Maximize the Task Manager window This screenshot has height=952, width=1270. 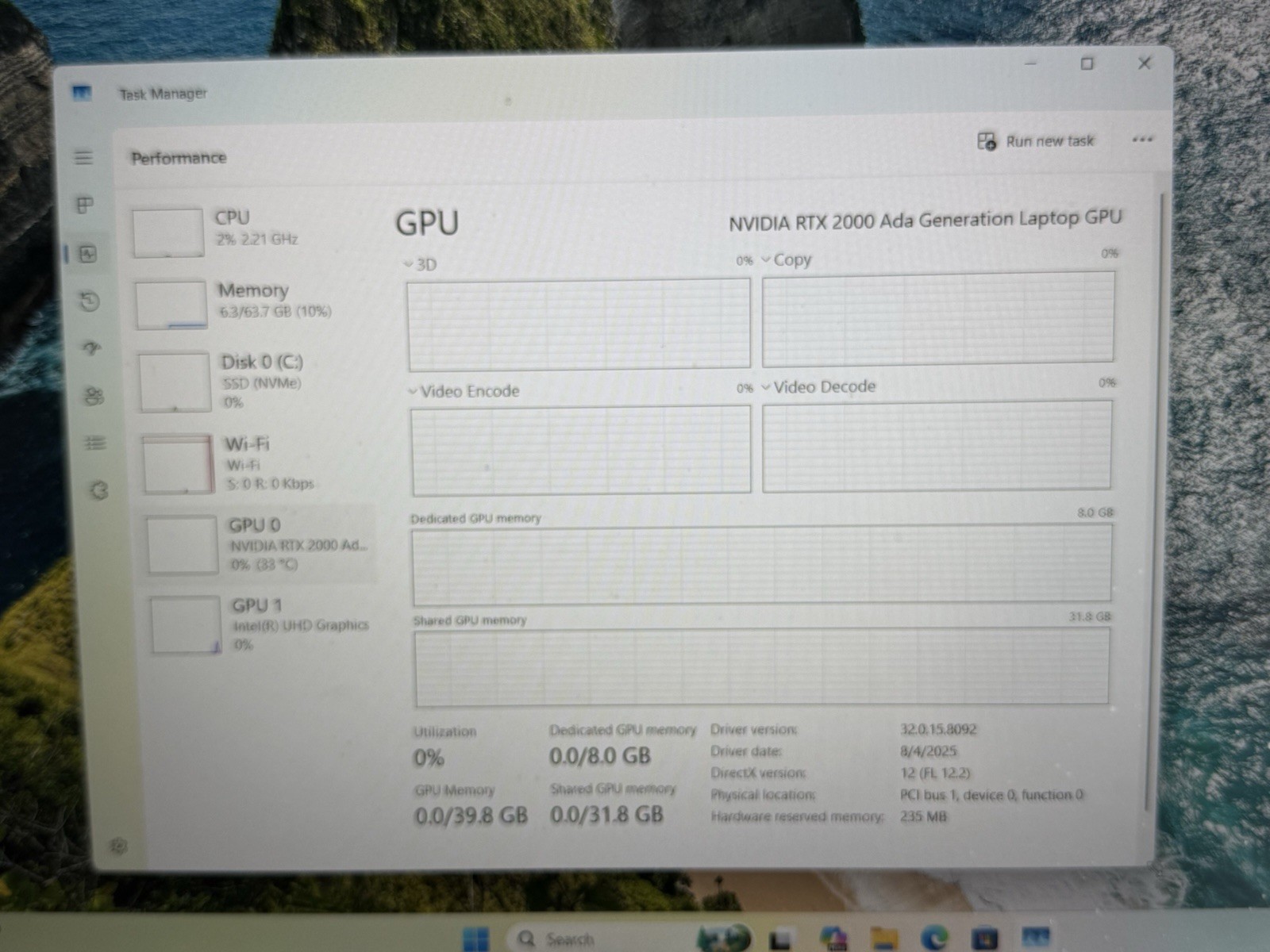tap(1087, 63)
